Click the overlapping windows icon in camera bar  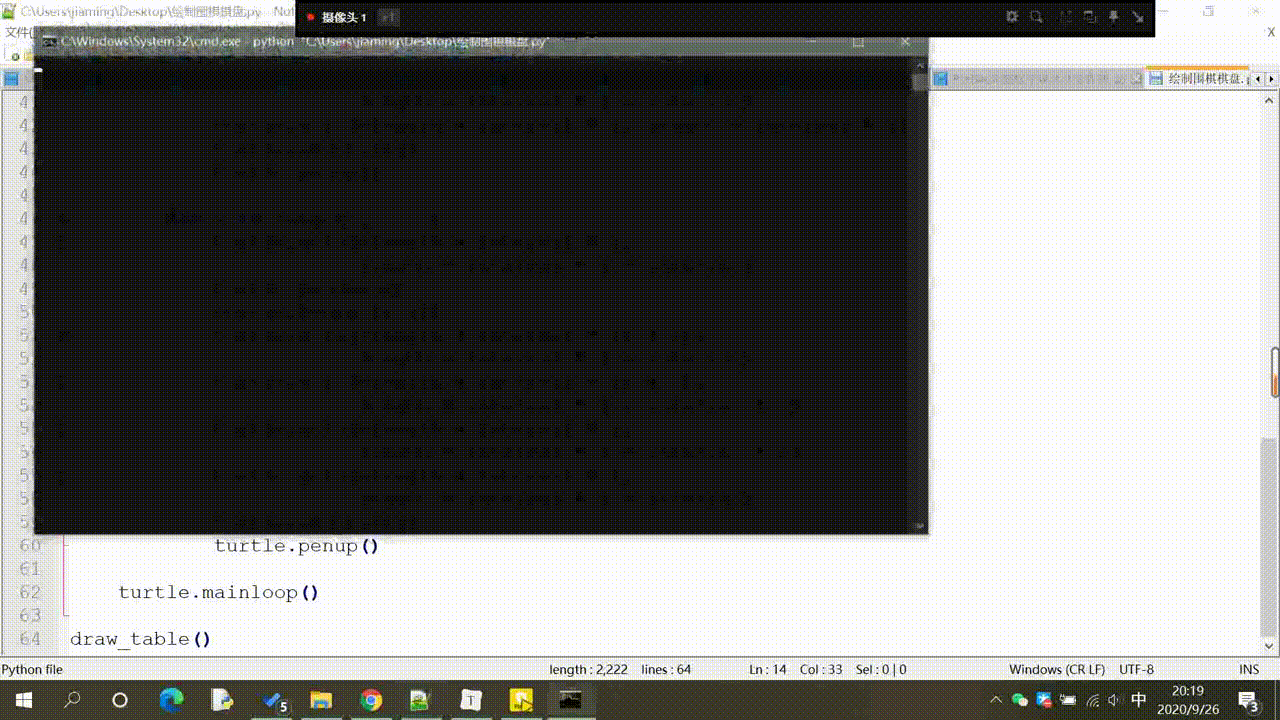[1089, 17]
